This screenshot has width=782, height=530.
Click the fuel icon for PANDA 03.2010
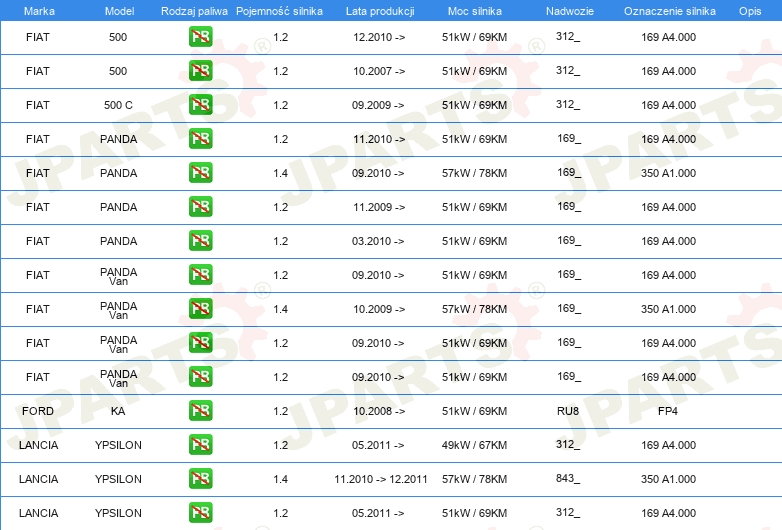coord(200,240)
